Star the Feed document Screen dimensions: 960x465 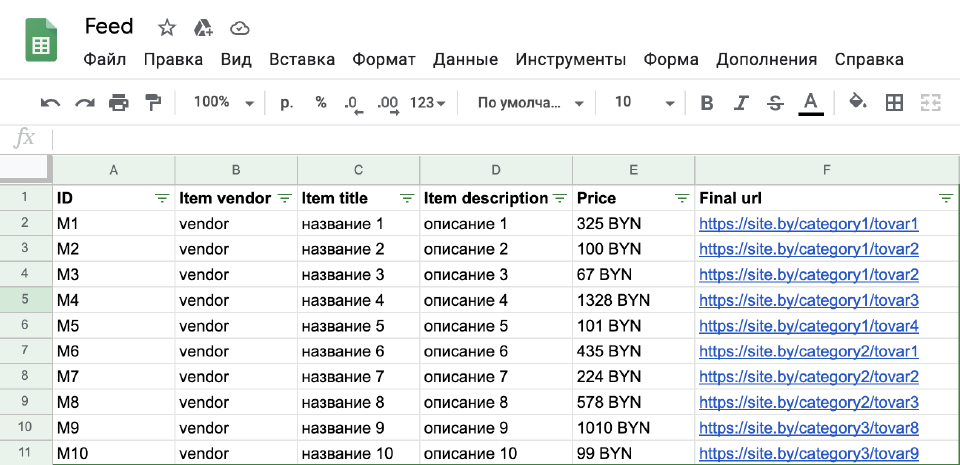(x=167, y=28)
